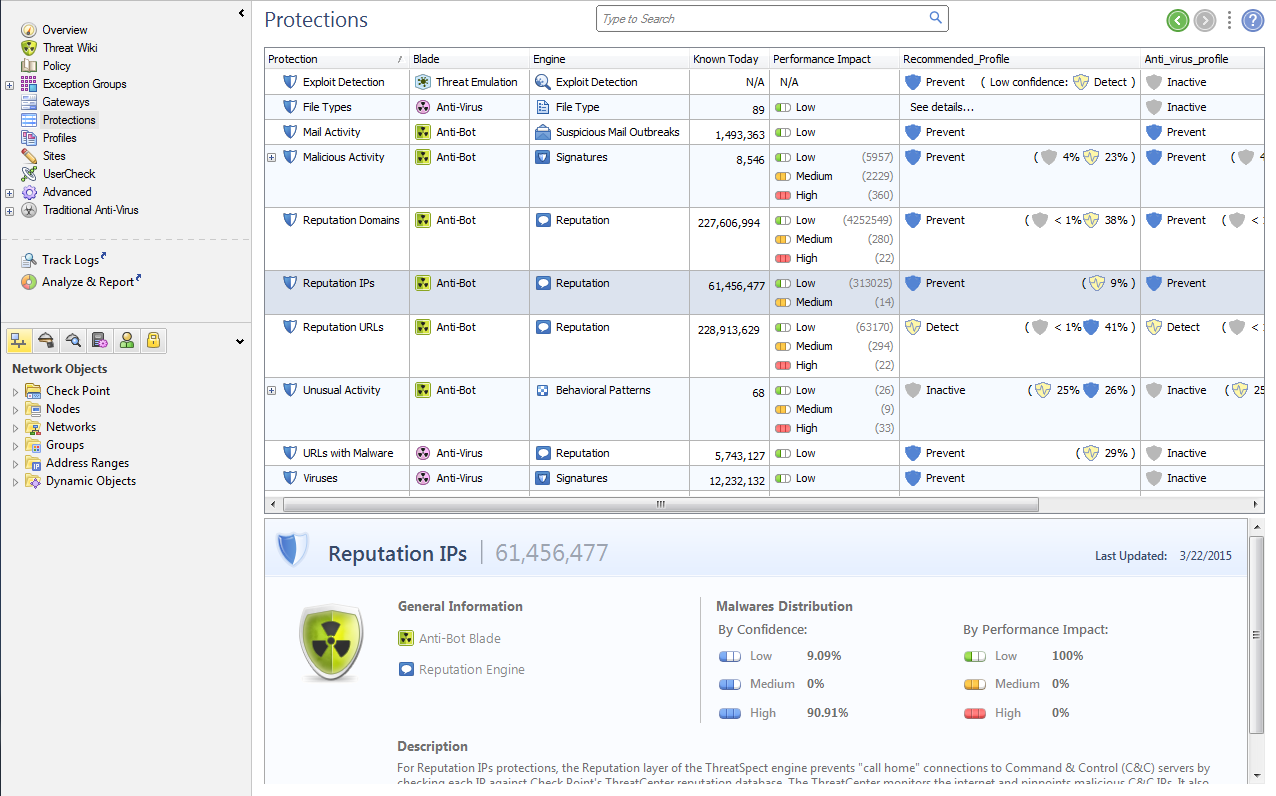Image resolution: width=1276 pixels, height=796 pixels.
Task: Select the Mail Activity protection row
Action: [x=765, y=132]
